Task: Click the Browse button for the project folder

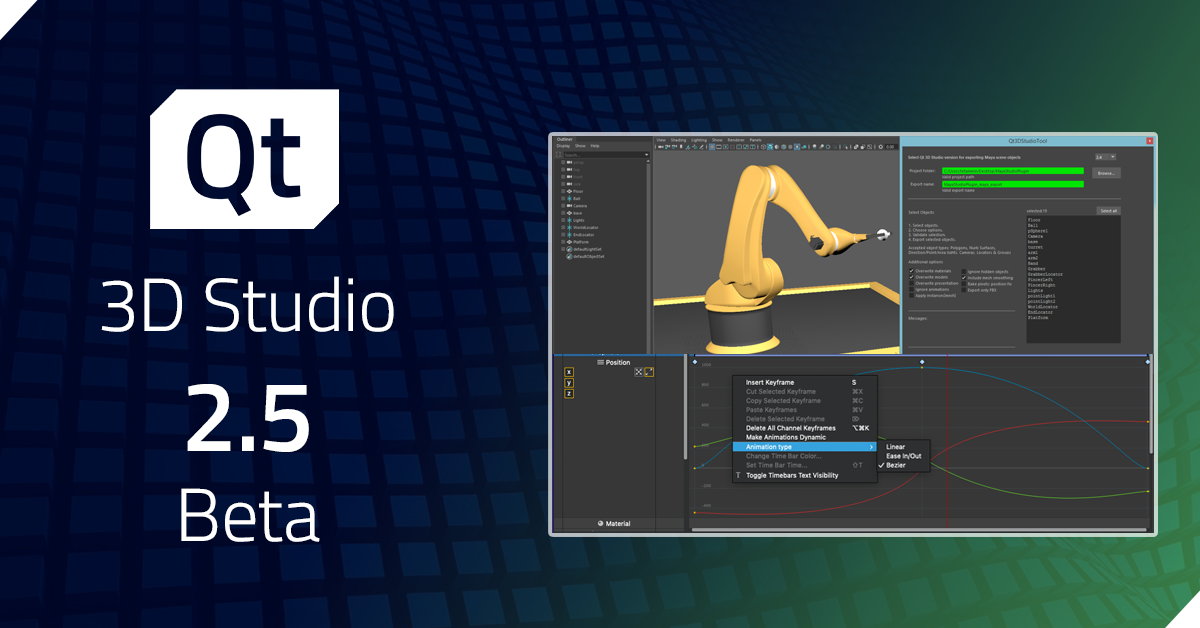Action: pyautogui.click(x=1106, y=173)
